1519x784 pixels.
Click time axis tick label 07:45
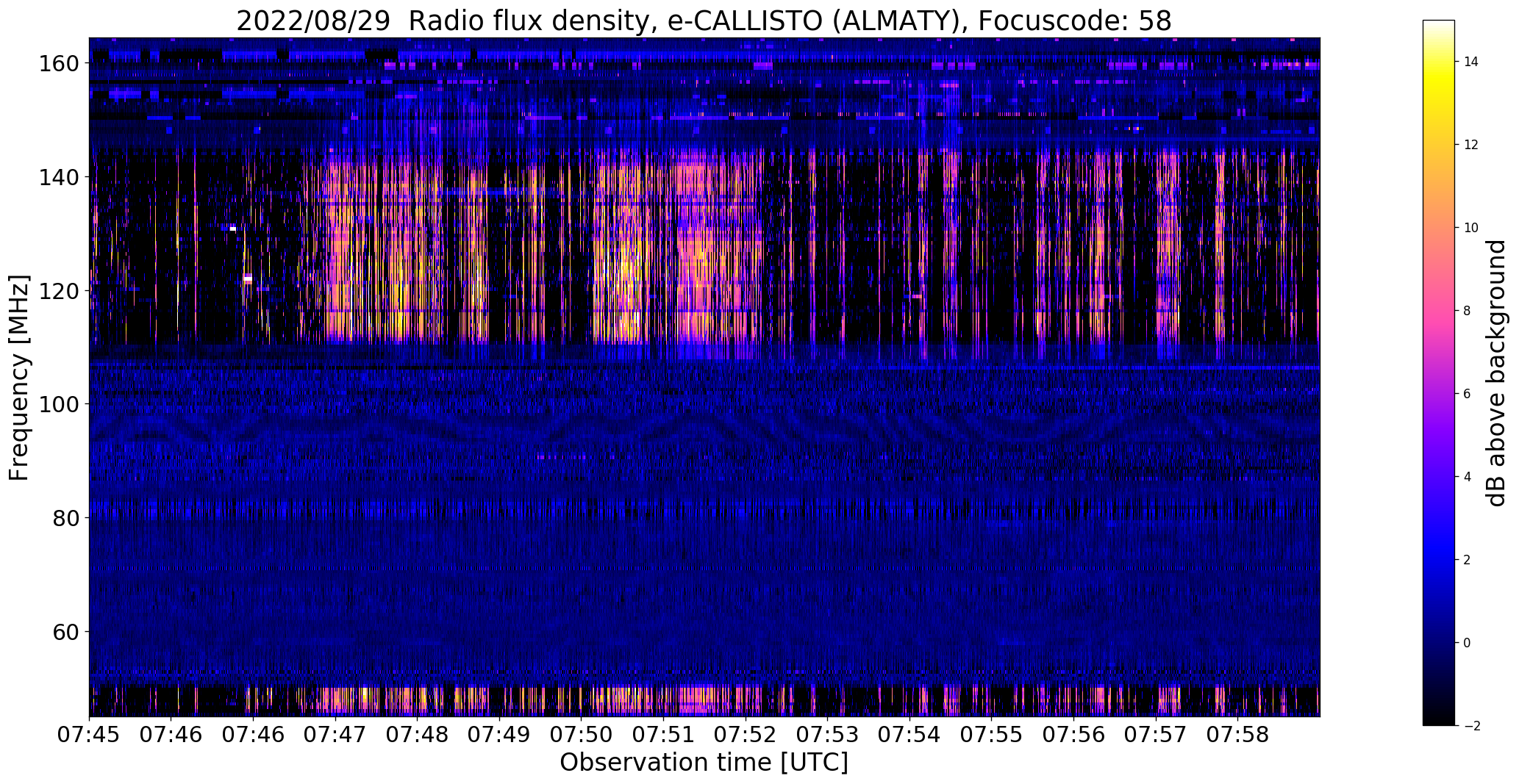pos(89,735)
